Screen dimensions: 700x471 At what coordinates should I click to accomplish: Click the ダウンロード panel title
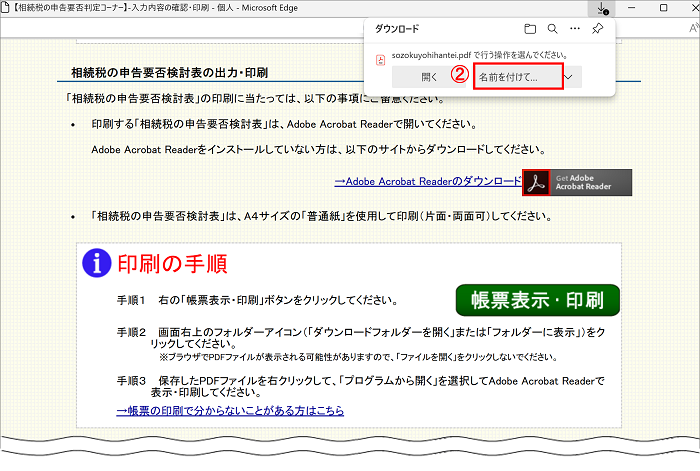tap(398, 29)
